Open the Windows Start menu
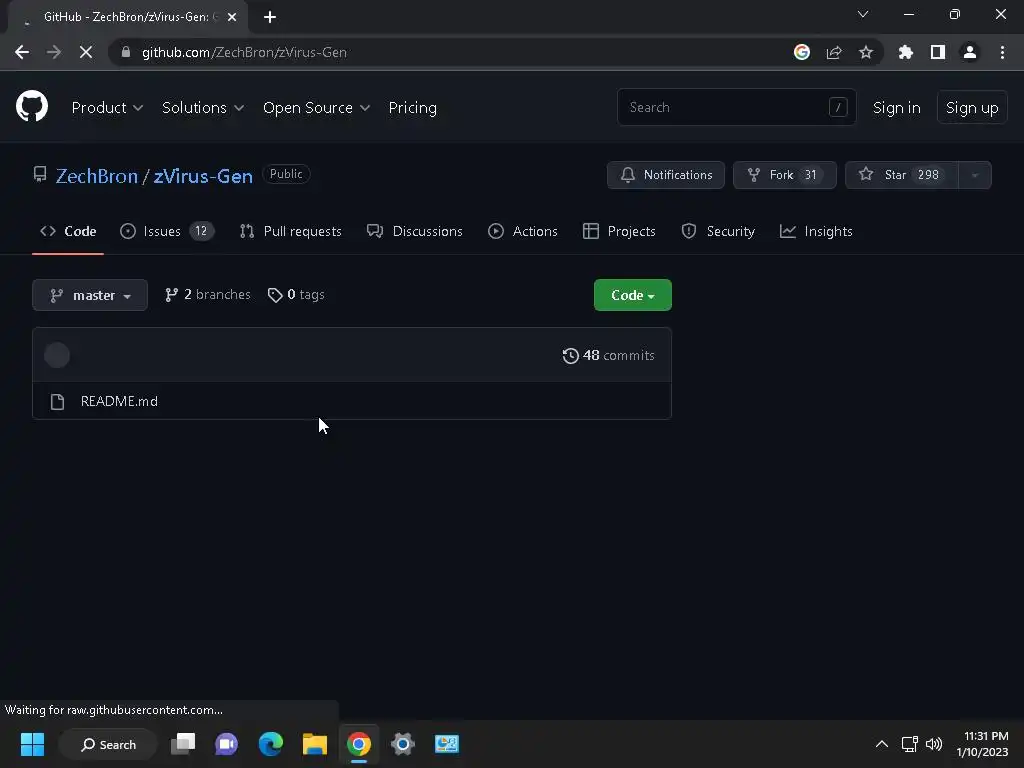The image size is (1024, 768). pos(32,744)
